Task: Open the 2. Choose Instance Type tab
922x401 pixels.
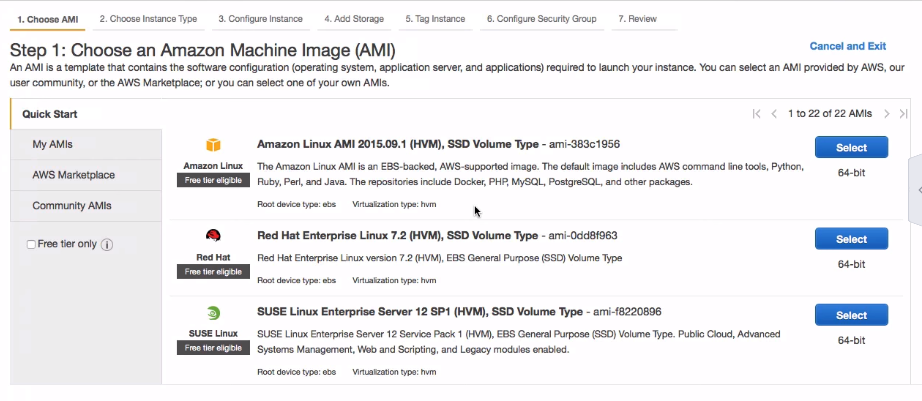Action: point(148,19)
